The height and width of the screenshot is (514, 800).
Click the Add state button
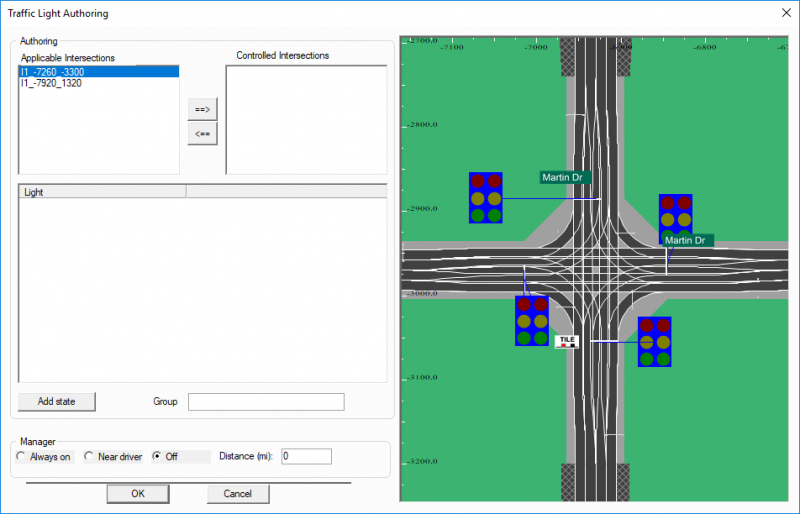57,401
